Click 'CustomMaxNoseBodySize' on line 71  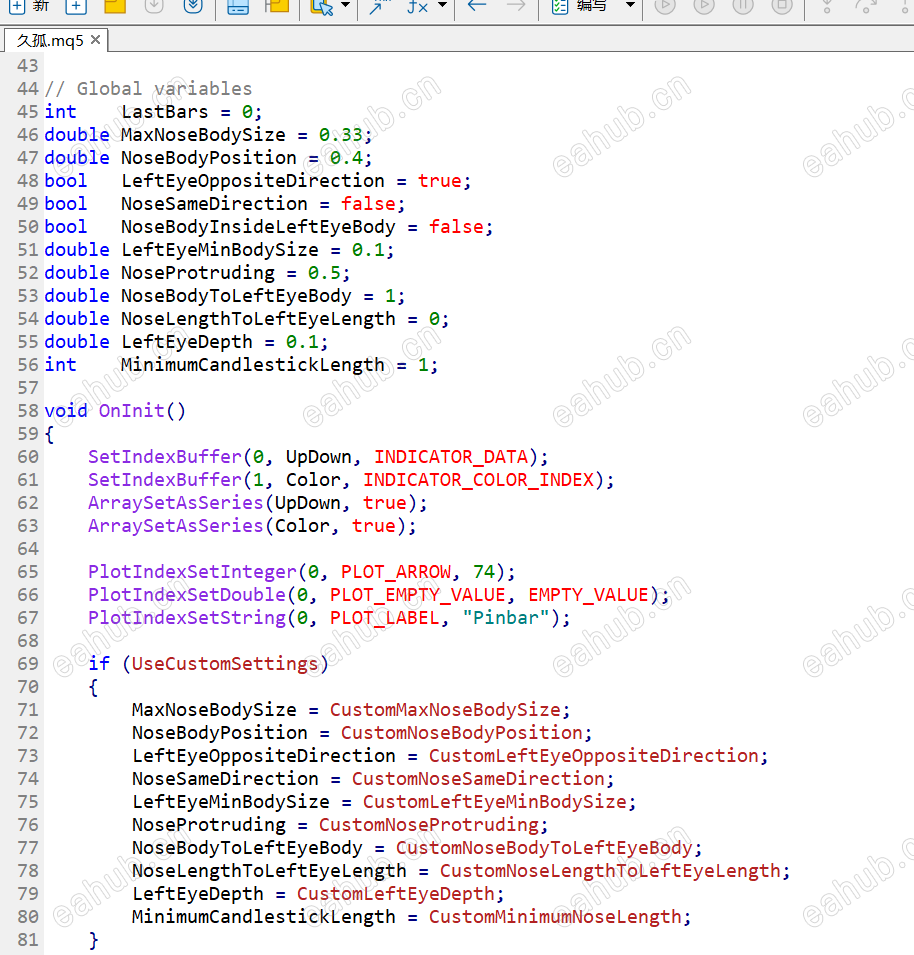point(445,710)
